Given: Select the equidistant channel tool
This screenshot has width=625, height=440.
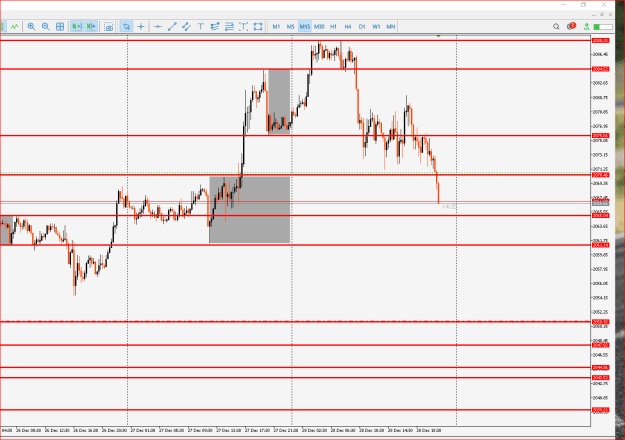Looking at the screenshot, I should tap(186, 27).
